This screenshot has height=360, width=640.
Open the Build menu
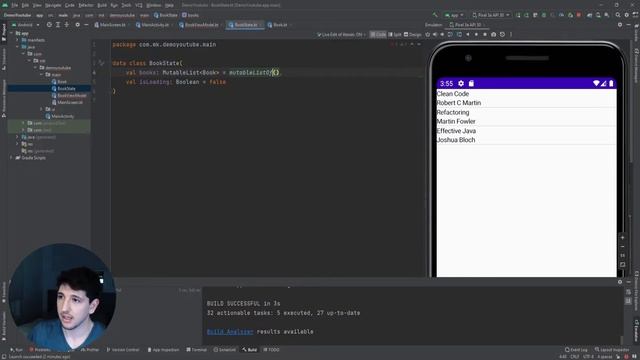102,5
